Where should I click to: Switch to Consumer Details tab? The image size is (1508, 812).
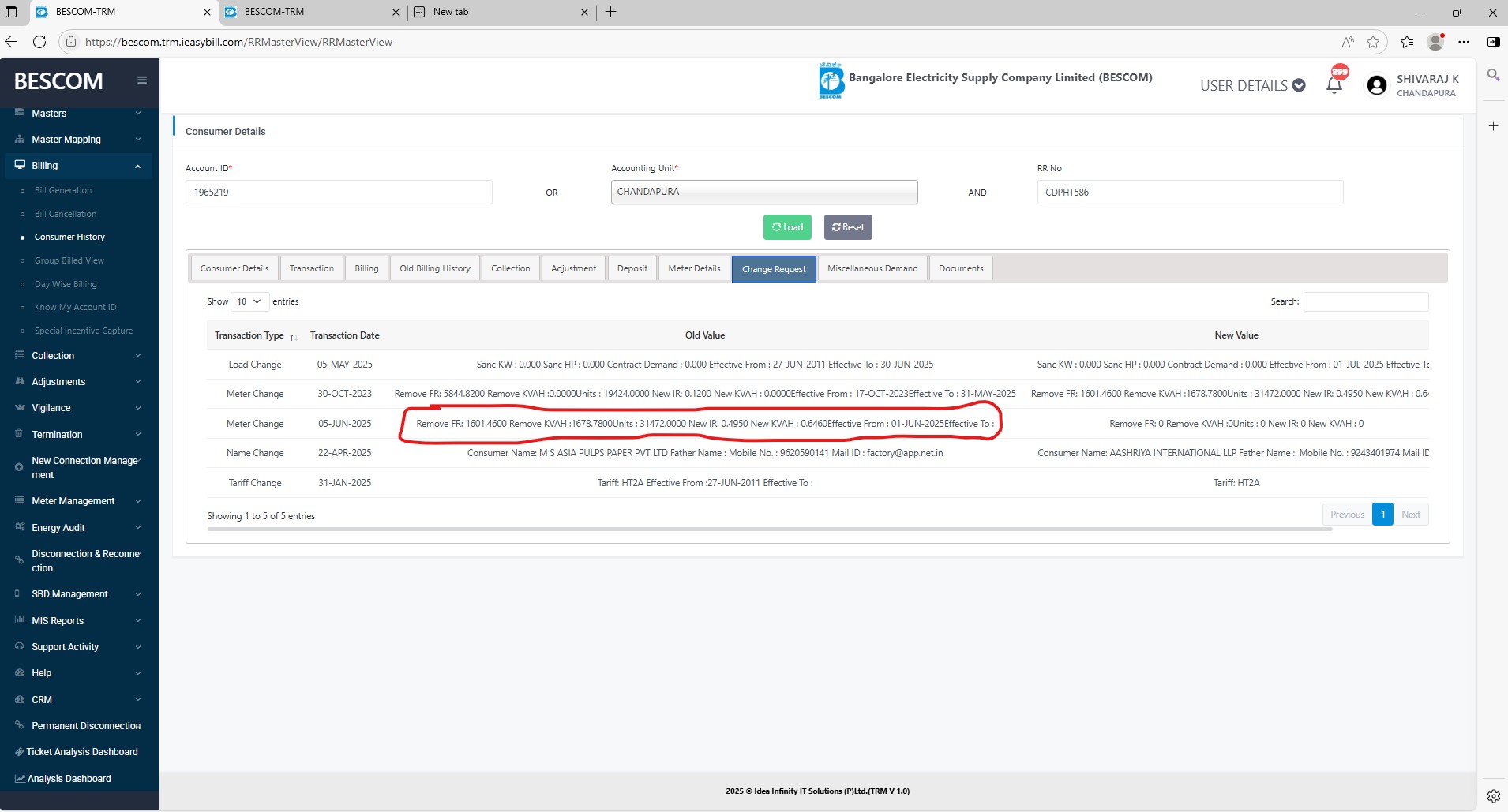click(x=234, y=268)
